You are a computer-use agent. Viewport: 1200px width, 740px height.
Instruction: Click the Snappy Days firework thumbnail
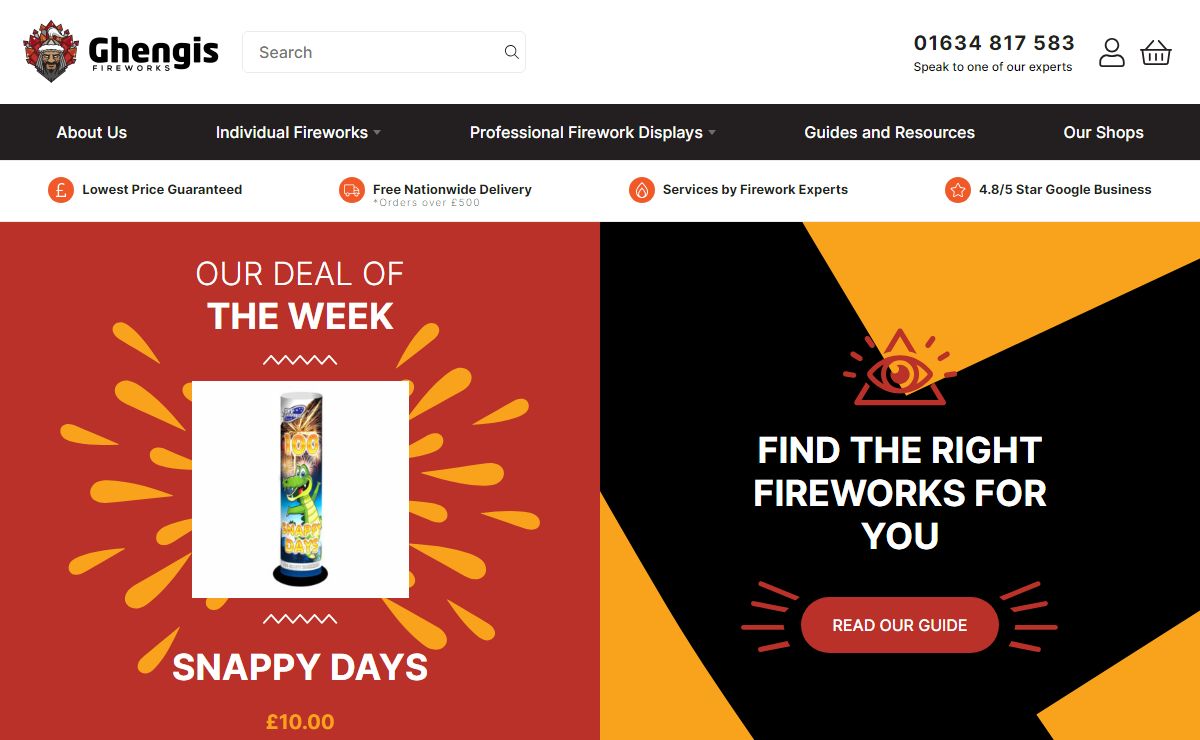click(x=300, y=489)
